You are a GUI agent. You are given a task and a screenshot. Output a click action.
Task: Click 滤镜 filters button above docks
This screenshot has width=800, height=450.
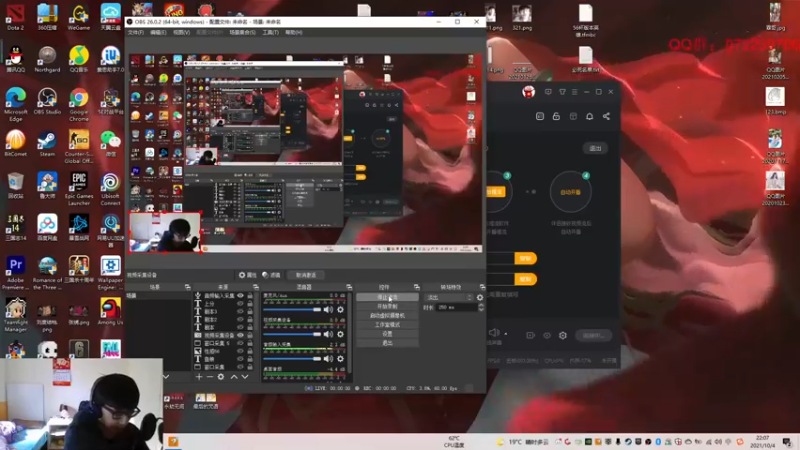[271, 275]
